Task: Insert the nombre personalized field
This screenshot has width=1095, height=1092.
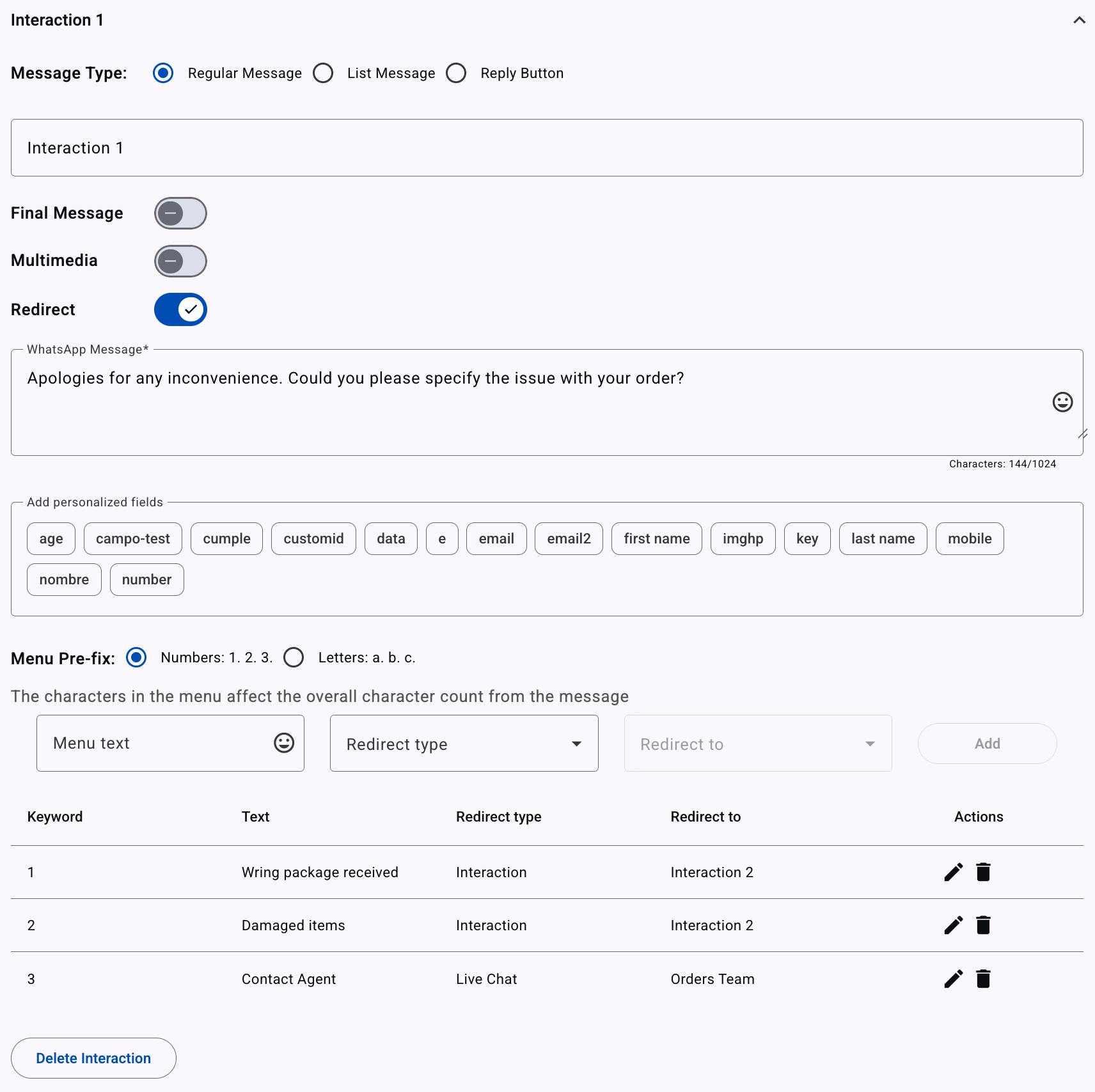Action: [64, 579]
